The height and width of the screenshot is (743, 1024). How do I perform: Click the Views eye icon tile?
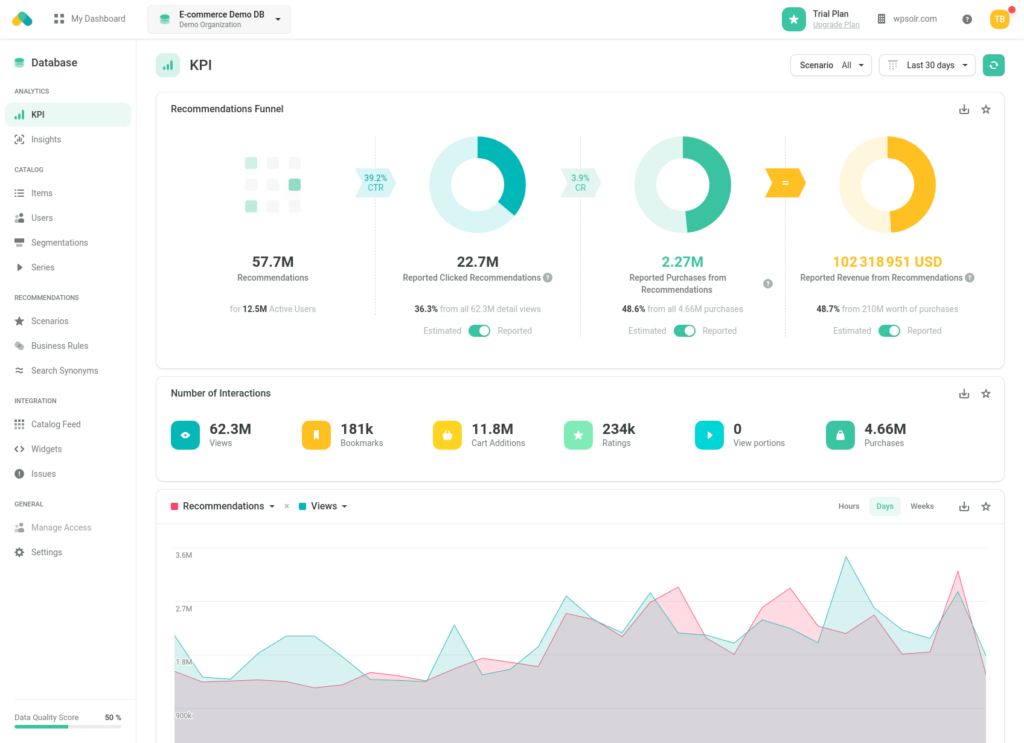pyautogui.click(x=185, y=435)
